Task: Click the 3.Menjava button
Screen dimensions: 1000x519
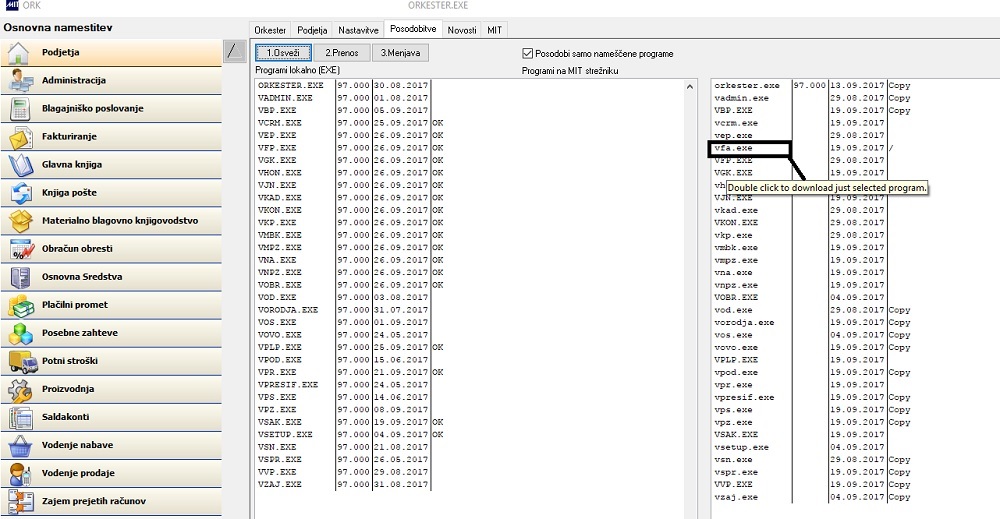Action: tap(401, 52)
